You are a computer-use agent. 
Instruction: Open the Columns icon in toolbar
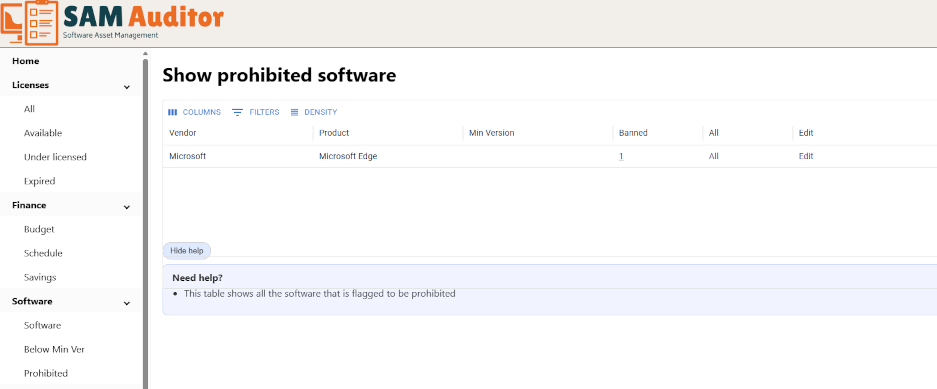click(173, 112)
